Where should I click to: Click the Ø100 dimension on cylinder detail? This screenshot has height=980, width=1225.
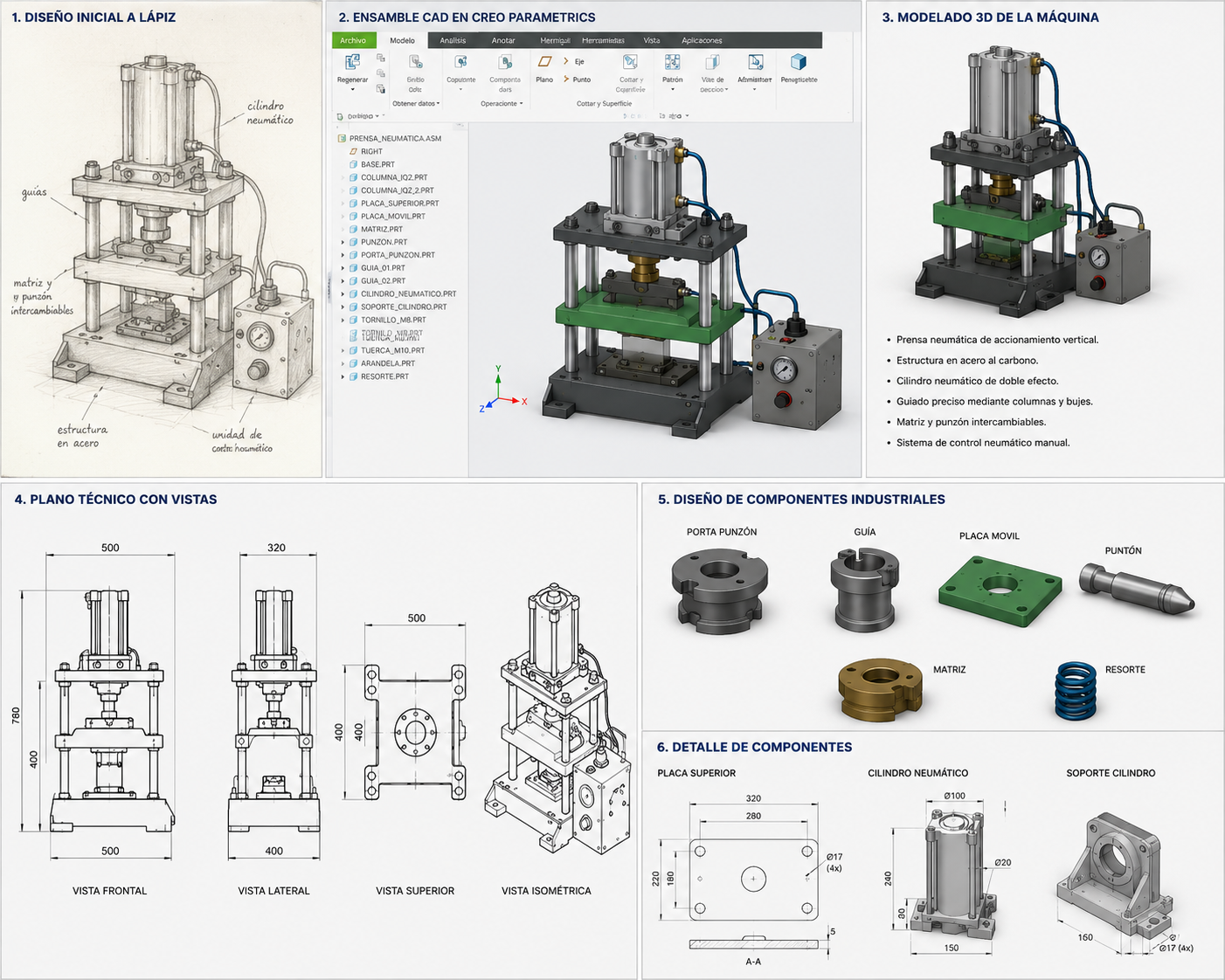pyautogui.click(x=954, y=796)
